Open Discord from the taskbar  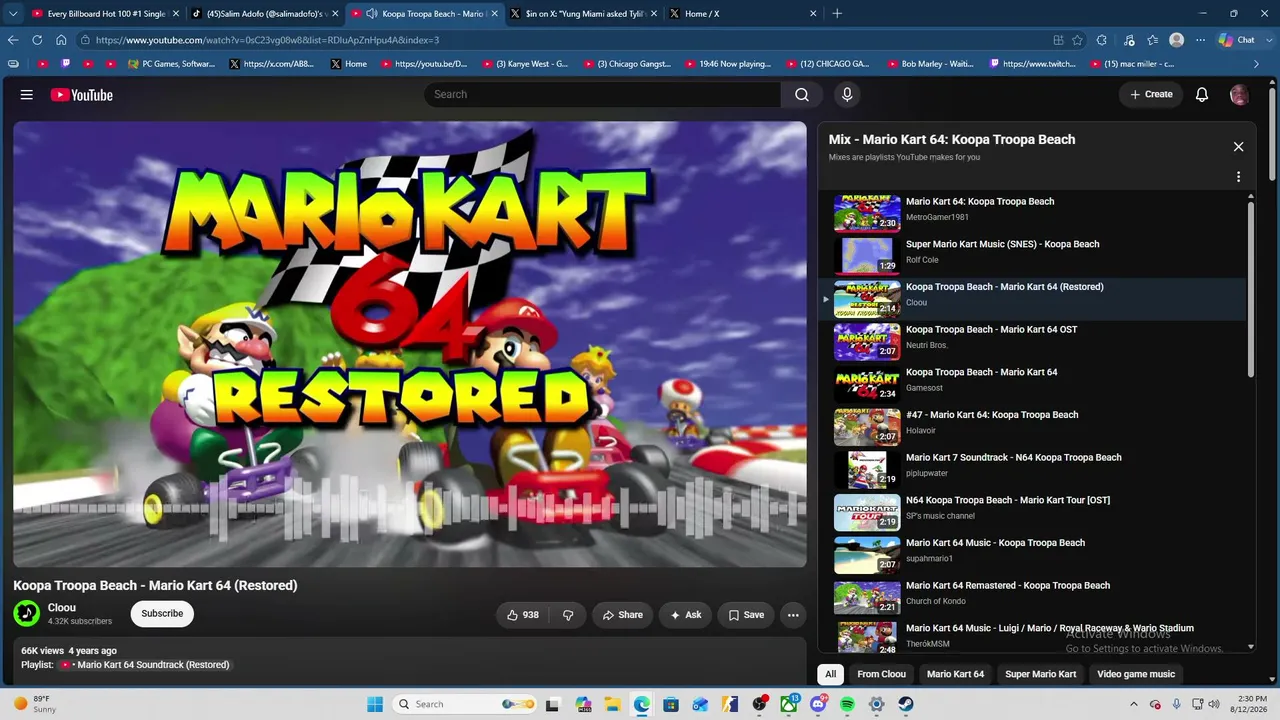point(818,704)
